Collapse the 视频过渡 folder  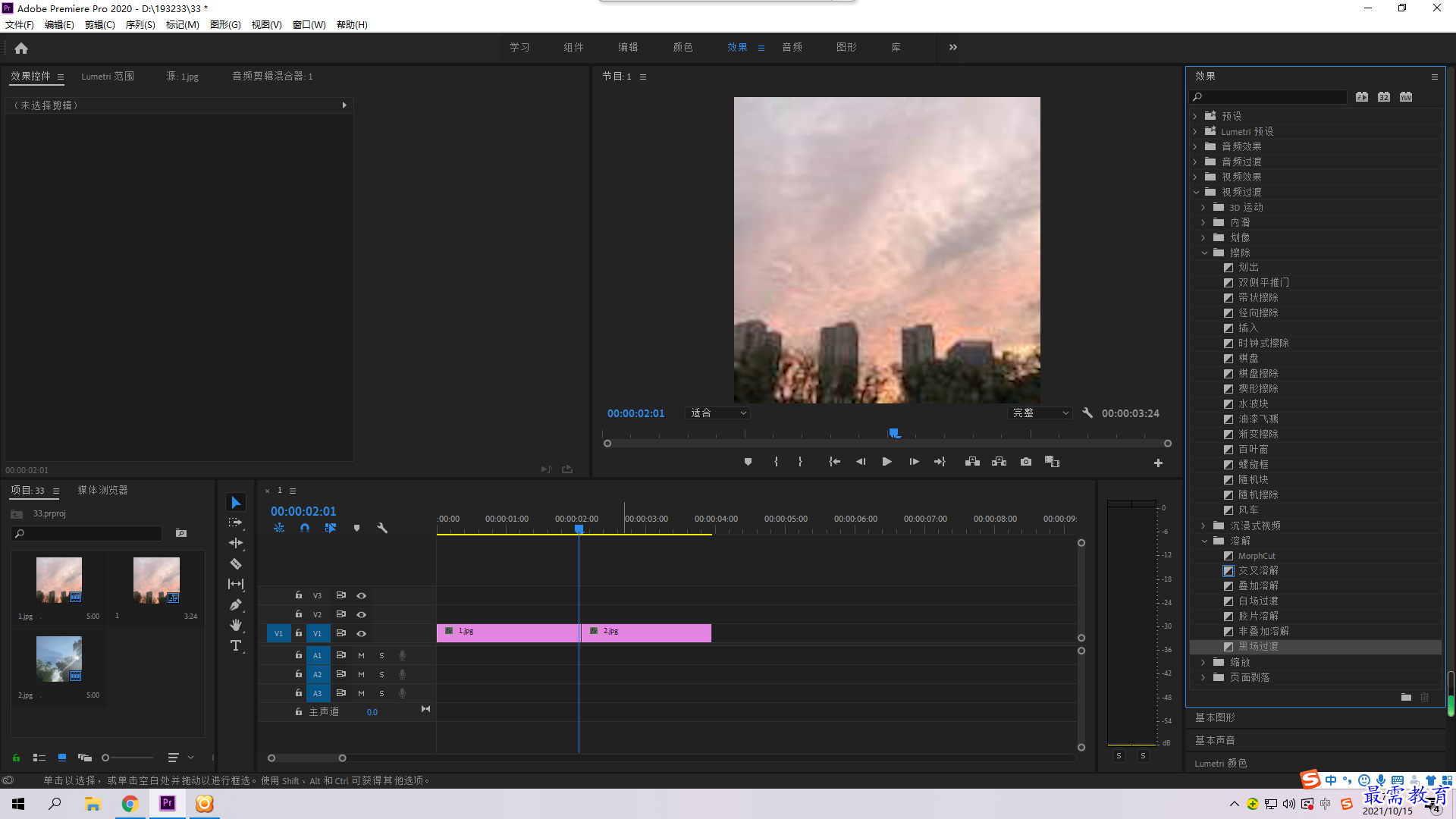click(1196, 192)
